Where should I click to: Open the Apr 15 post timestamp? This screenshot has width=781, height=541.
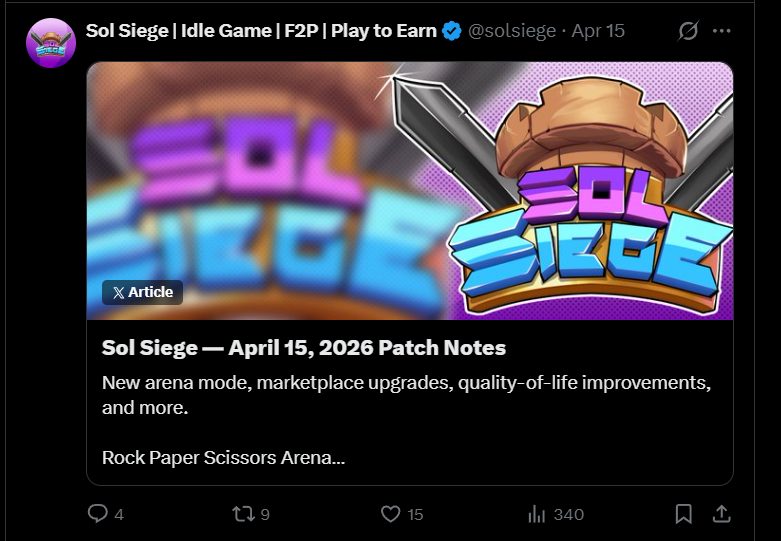598,31
